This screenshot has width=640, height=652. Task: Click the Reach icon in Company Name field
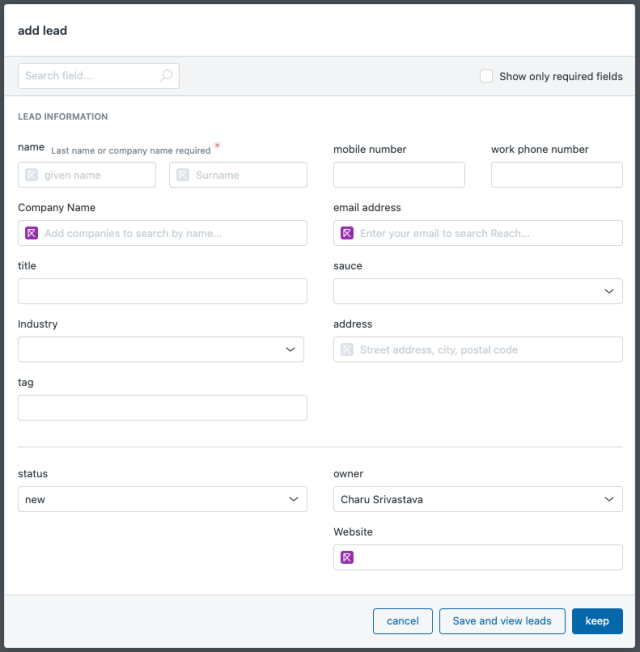tap(32, 233)
